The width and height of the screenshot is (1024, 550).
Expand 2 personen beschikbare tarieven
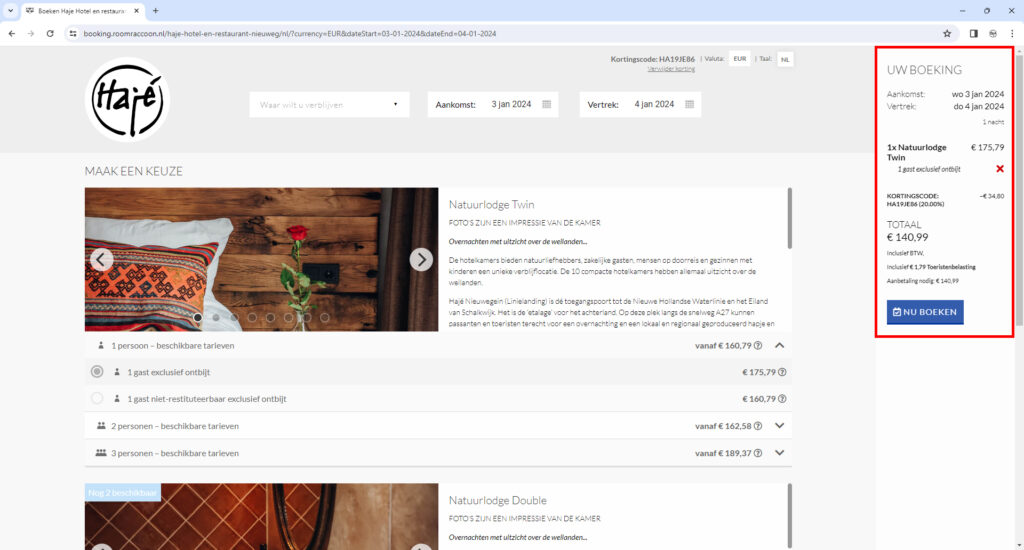[780, 425]
